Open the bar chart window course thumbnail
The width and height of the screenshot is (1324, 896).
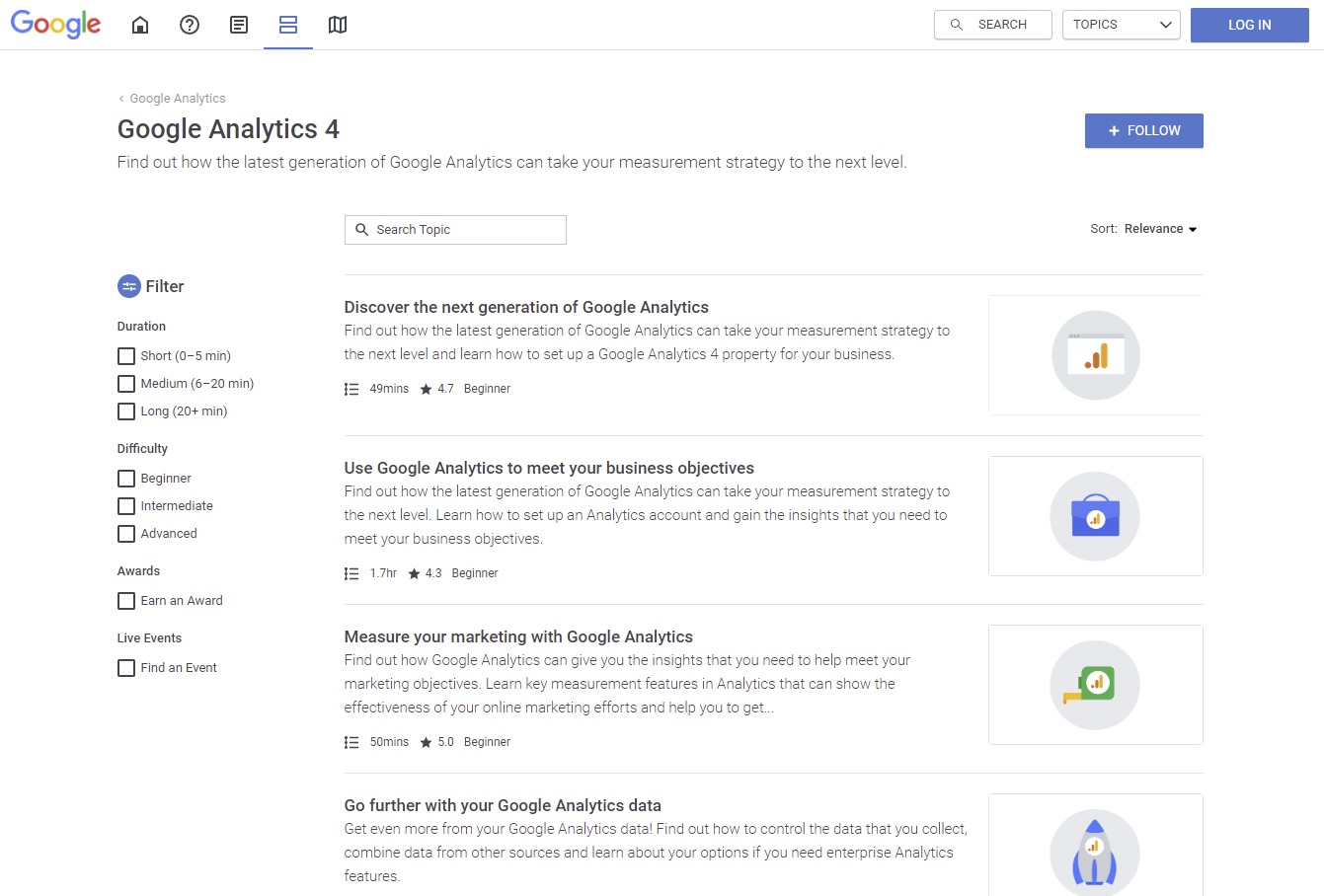click(1096, 355)
